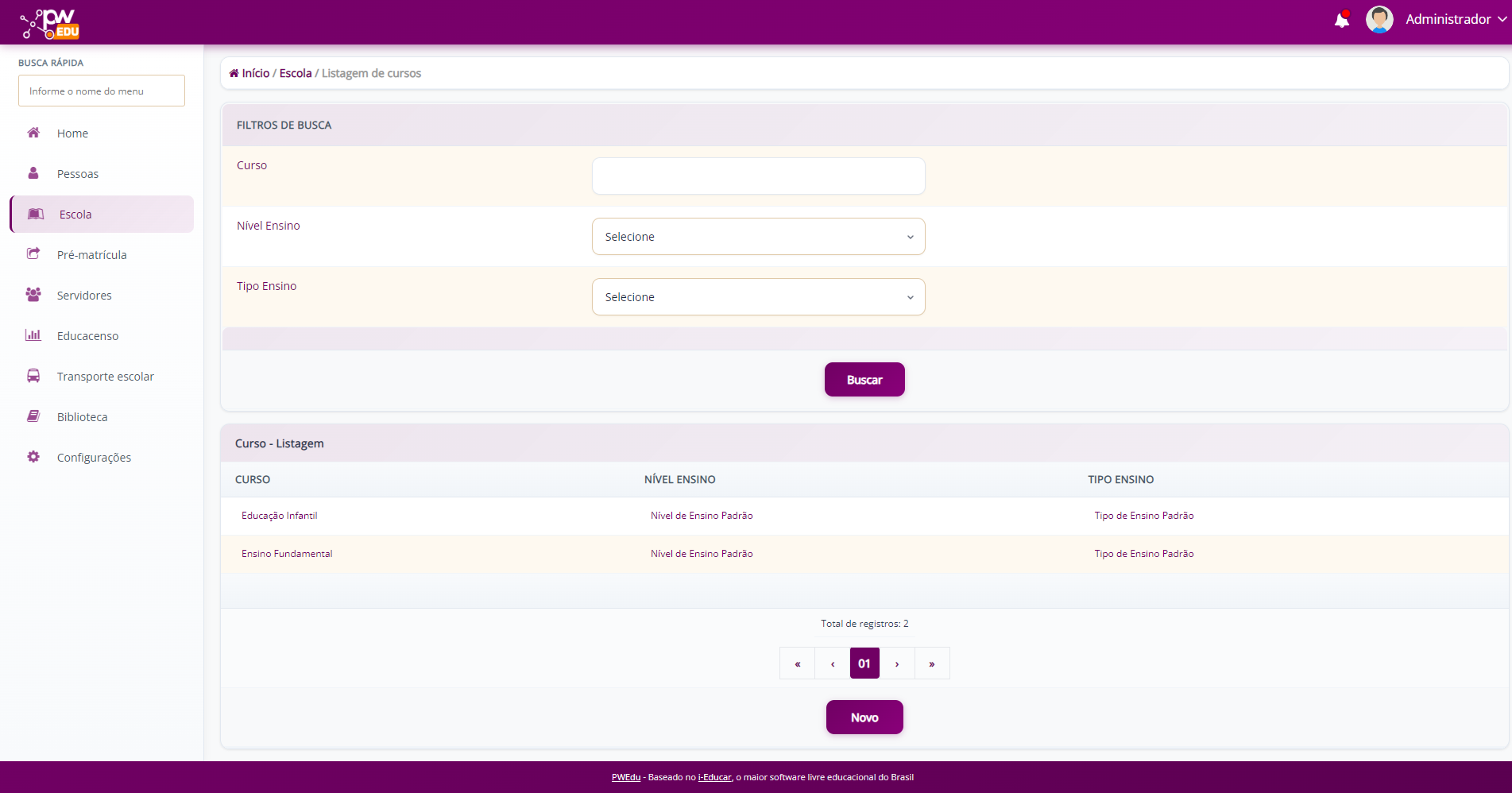Click the PW EDU logo
Viewport: 1512px width, 793px height.
click(x=50, y=24)
